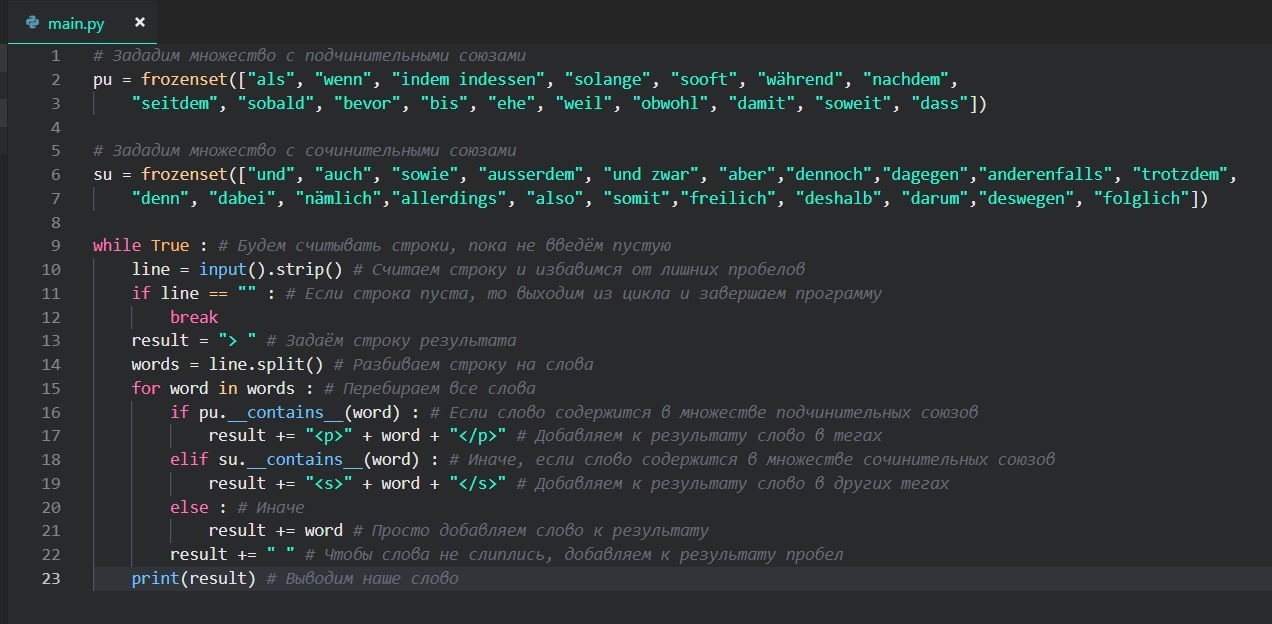Click the Python file icon on the tab
Viewport: 1272px width, 624px height.
tap(33, 22)
